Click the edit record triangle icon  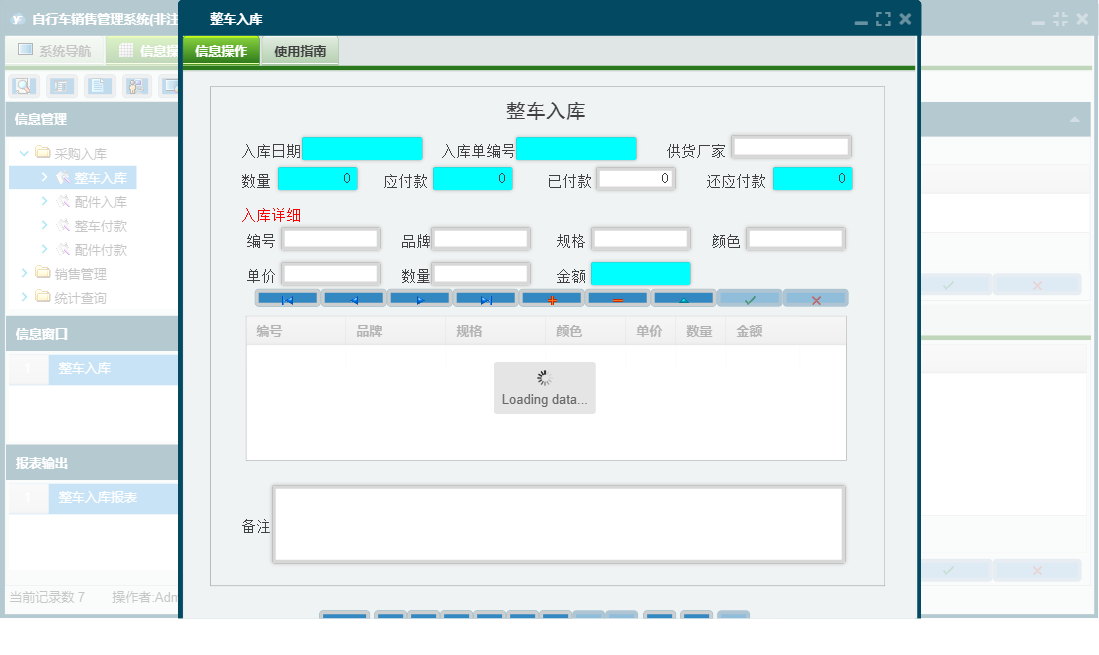point(683,297)
